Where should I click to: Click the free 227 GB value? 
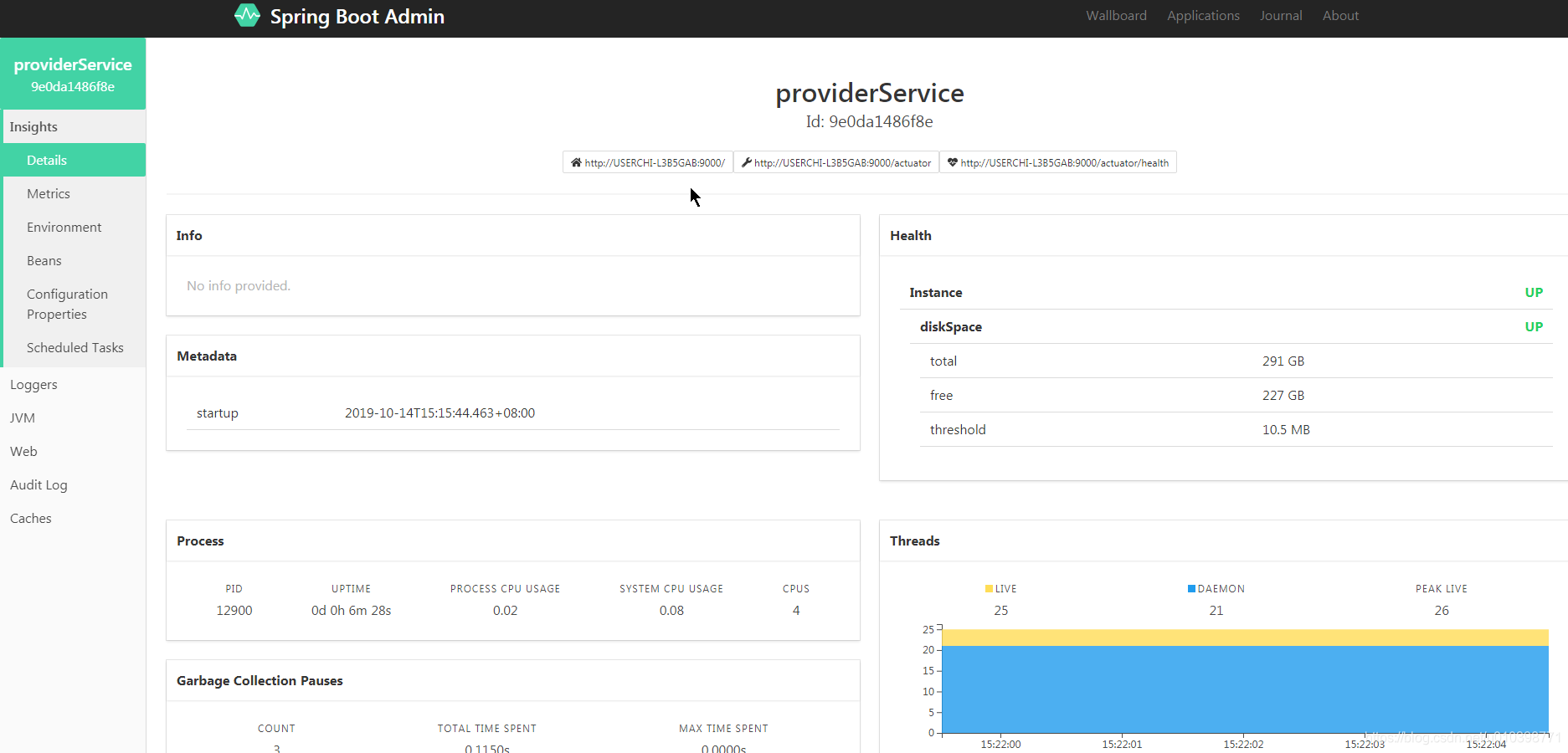pyautogui.click(x=1283, y=395)
